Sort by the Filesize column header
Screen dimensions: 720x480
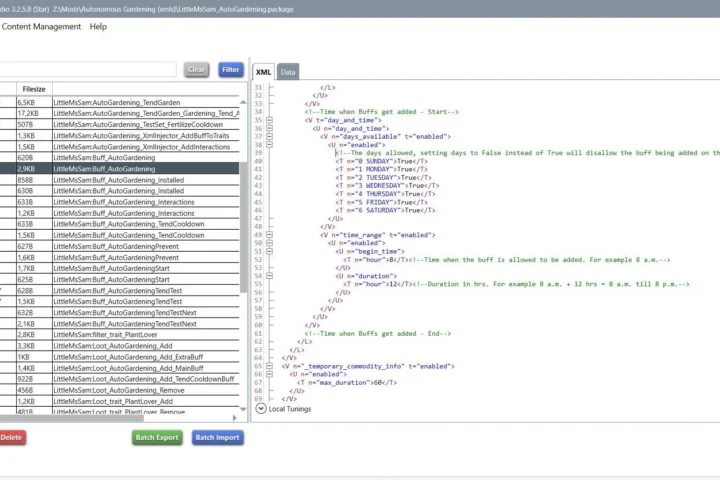[34, 89]
